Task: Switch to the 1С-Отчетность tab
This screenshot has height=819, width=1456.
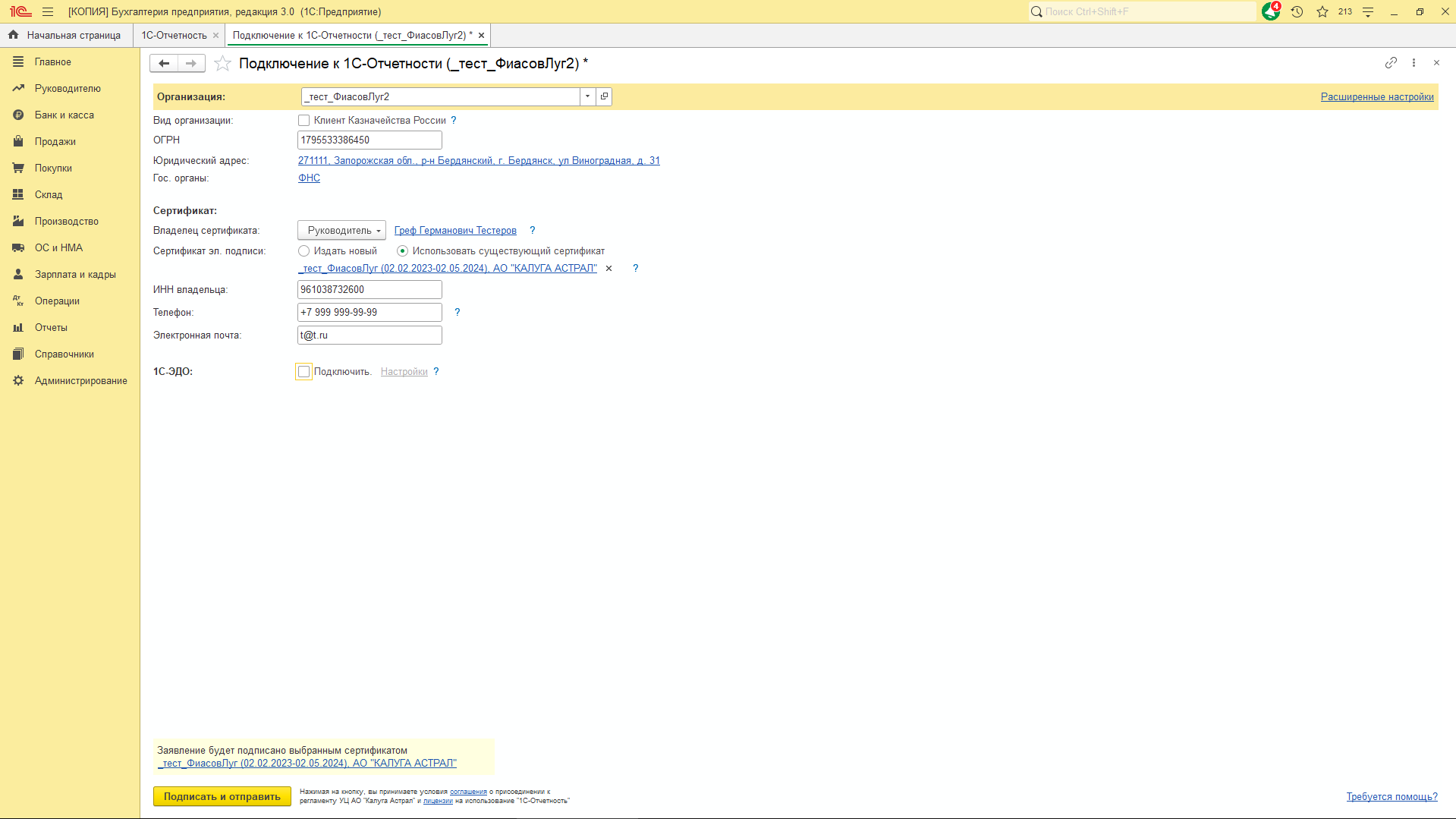Action: click(174, 35)
